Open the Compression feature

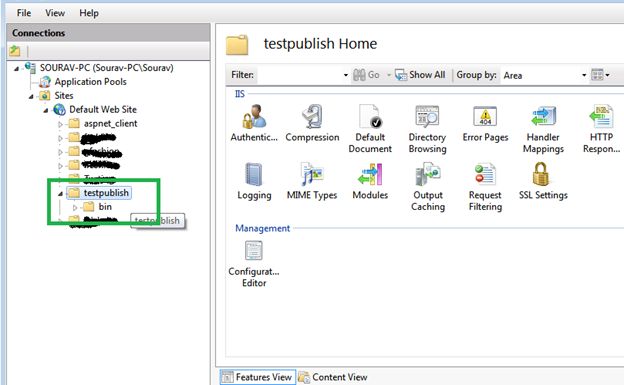coord(312,123)
